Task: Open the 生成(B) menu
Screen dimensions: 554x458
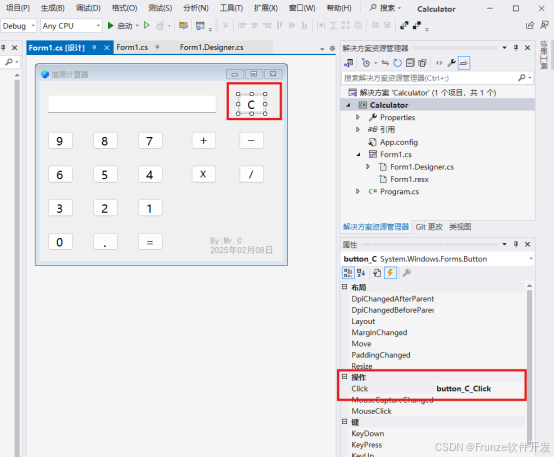Action: tap(53, 8)
